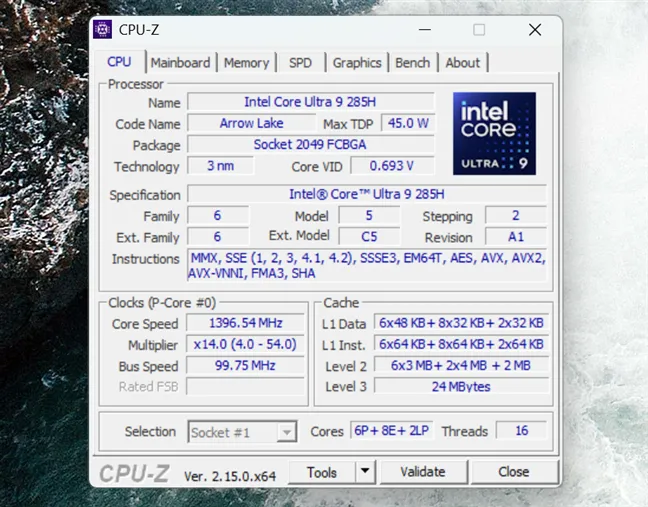The image size is (648, 507).
Task: Click the 'Clocks (P-Core #0)' group label
Action: pyautogui.click(x=162, y=303)
